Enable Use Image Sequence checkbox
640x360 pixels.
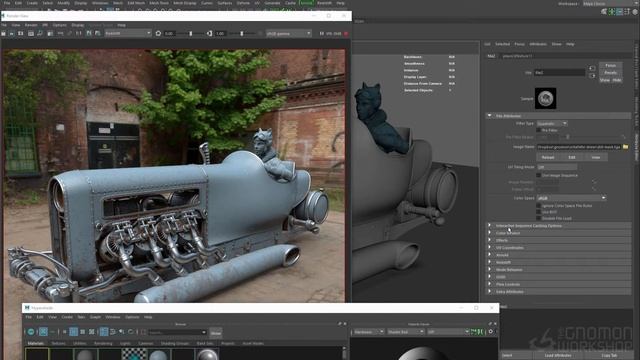[x=538, y=176]
